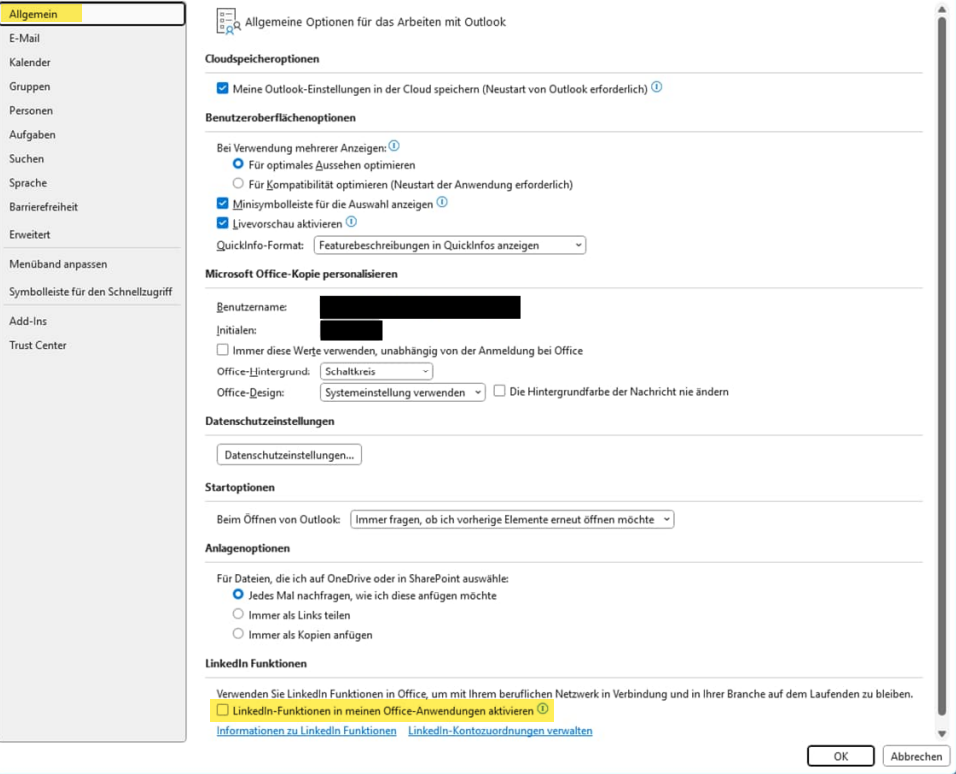Screen dimensions: 956x774
Task: Open the QuickInfo-Format dropdown
Action: [449, 245]
